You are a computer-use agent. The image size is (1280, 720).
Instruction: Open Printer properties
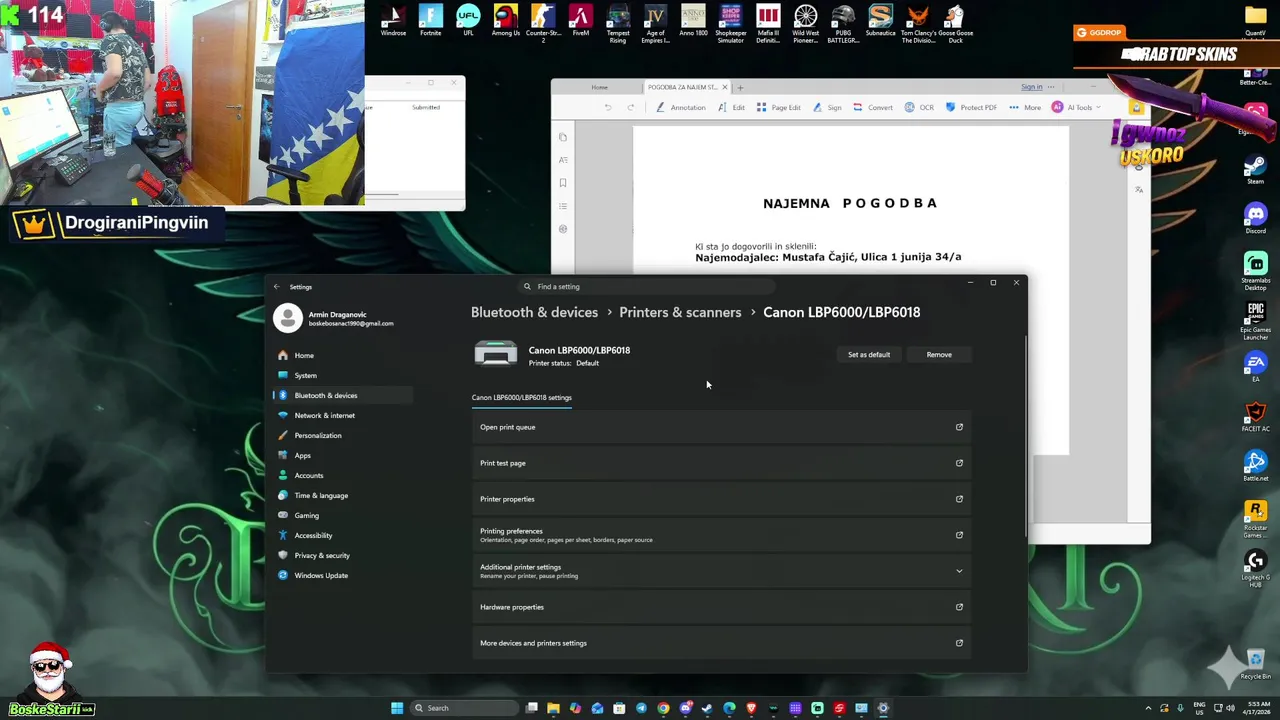[722, 499]
